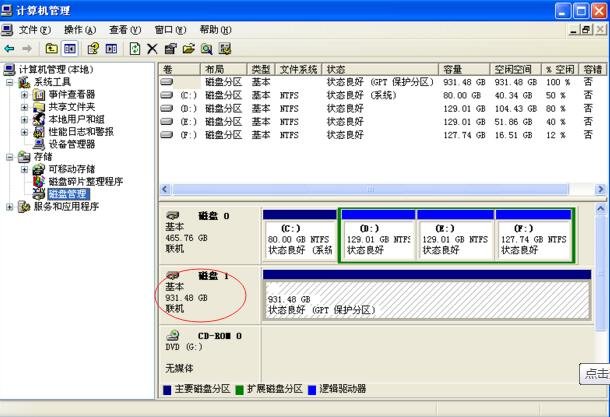The width and height of the screenshot is (610, 417).
Task: Click the 存储 storage icon
Action: [24, 157]
